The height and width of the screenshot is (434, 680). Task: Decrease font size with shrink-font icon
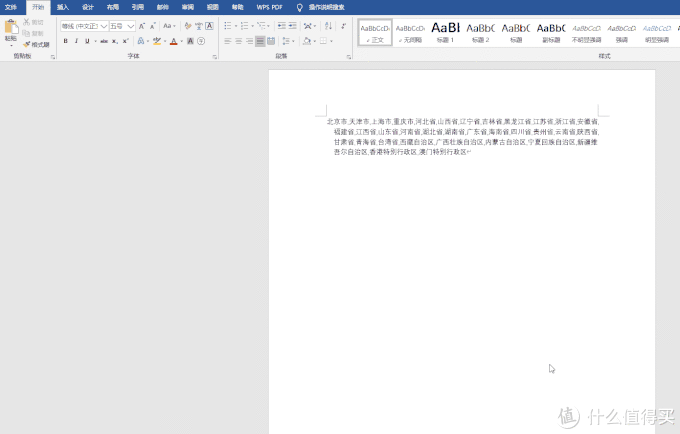(x=153, y=26)
